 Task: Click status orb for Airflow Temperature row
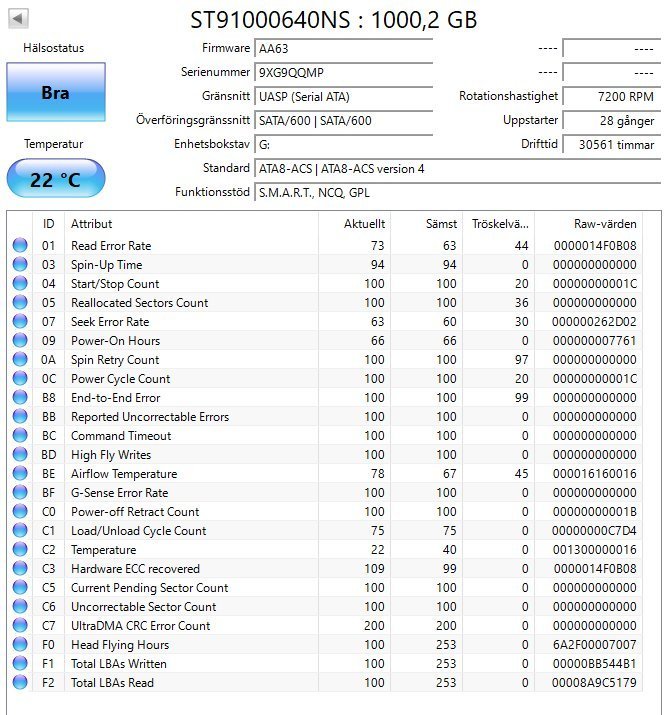[19, 474]
